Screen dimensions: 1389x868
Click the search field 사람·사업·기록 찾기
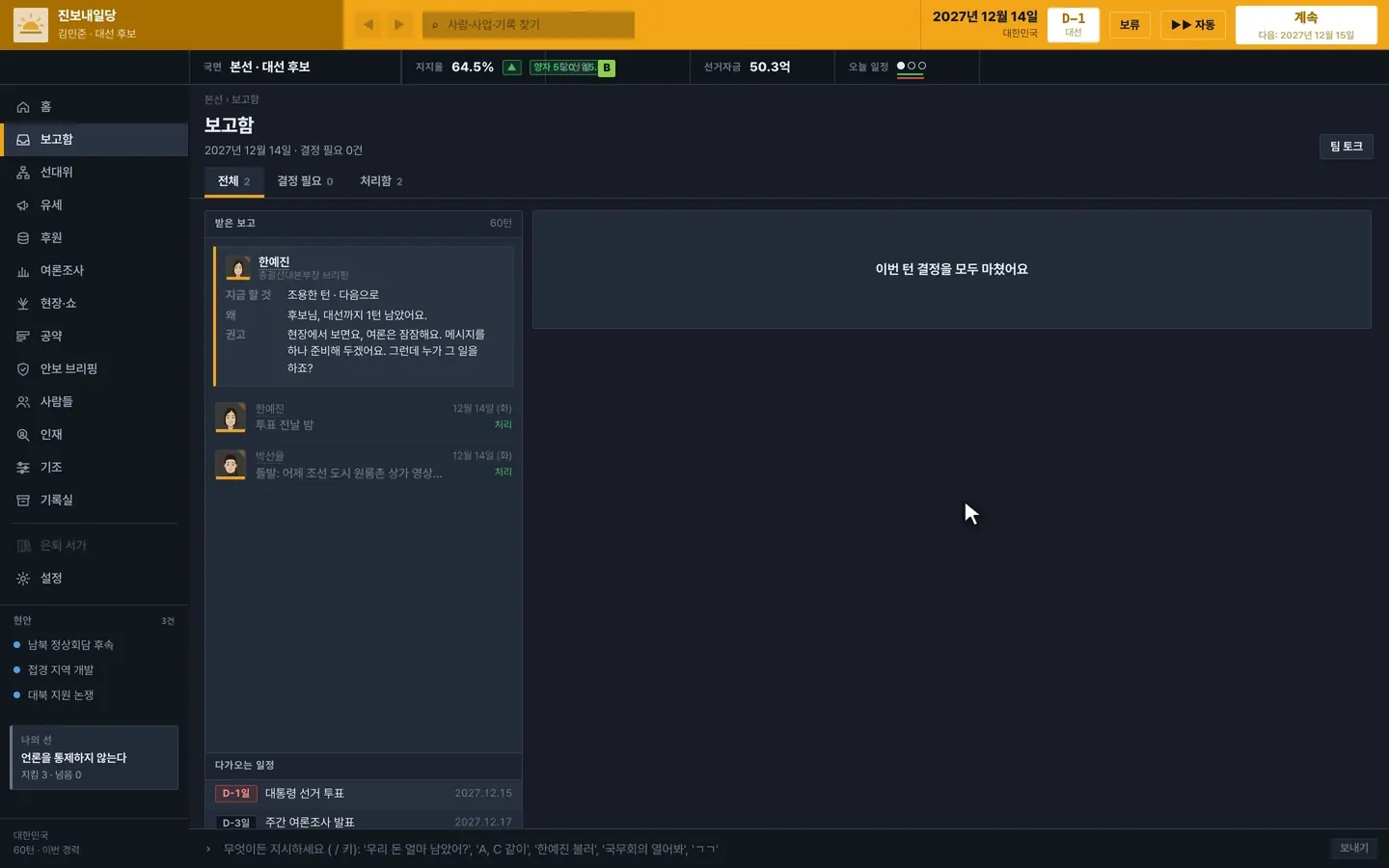click(529, 24)
